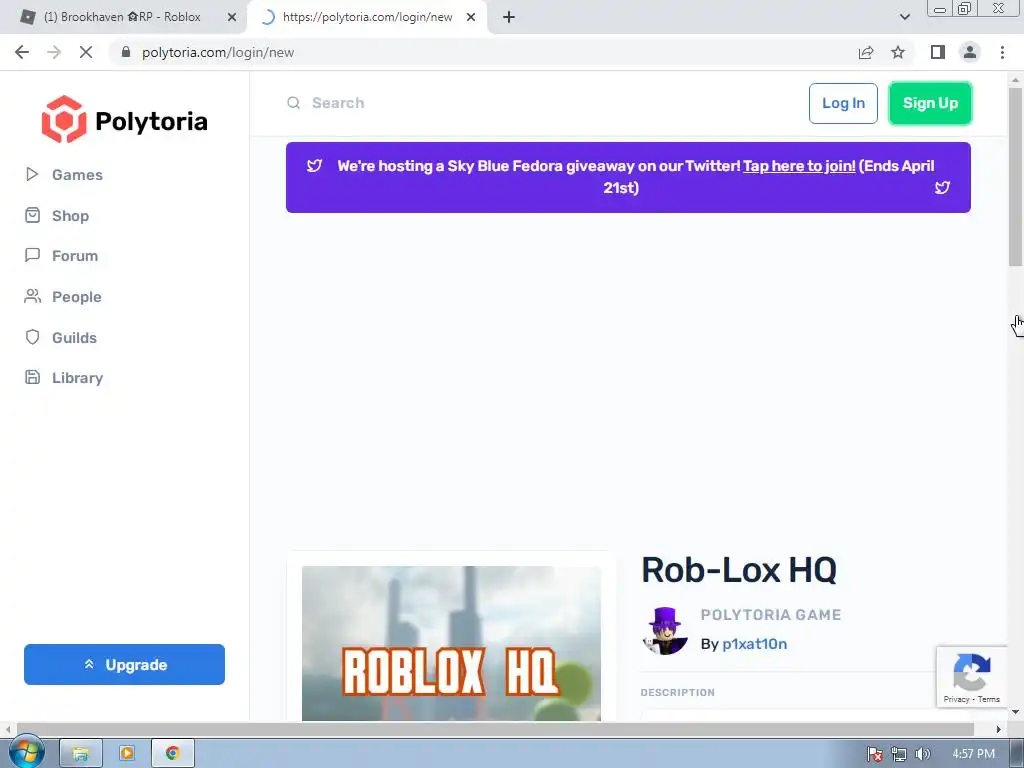Click the Library save icon
This screenshot has width=1024, height=768.
pyautogui.click(x=32, y=377)
